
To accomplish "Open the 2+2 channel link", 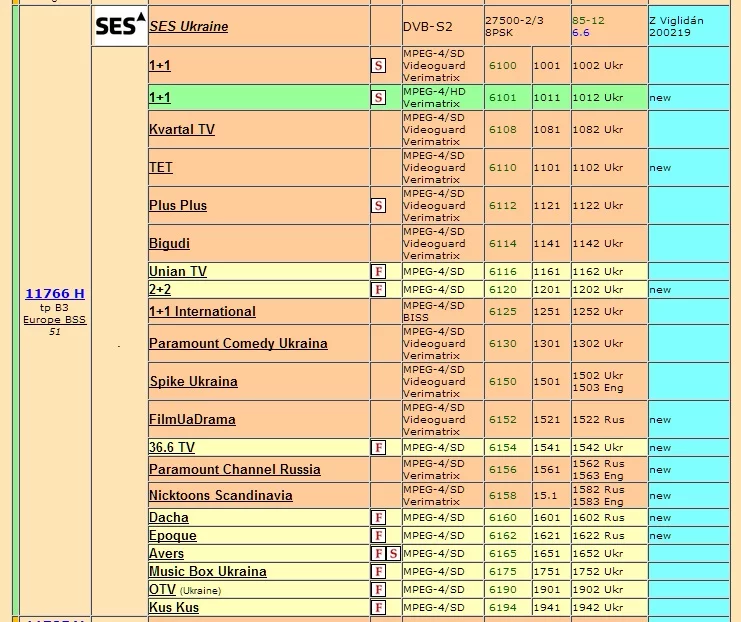I will pos(160,289).
